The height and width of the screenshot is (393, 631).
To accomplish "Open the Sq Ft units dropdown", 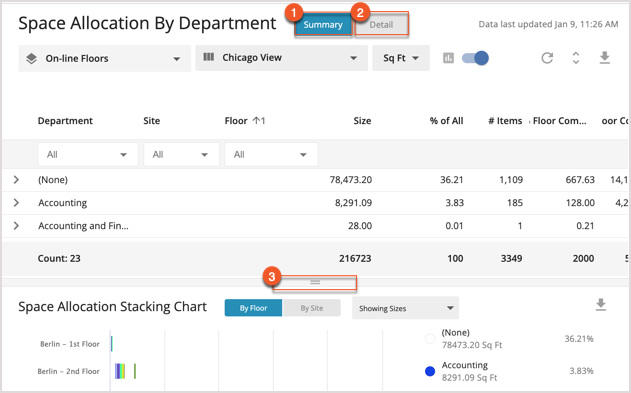I will pyautogui.click(x=401, y=58).
